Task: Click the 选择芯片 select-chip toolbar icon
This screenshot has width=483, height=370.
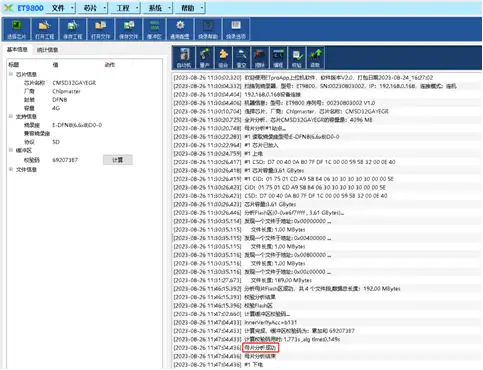Action: click(16, 29)
